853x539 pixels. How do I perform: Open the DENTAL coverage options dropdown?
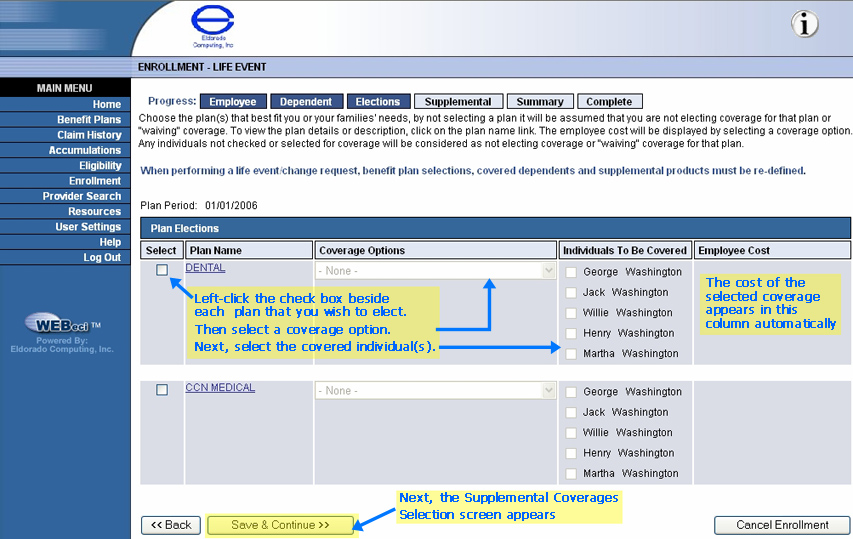pos(435,271)
